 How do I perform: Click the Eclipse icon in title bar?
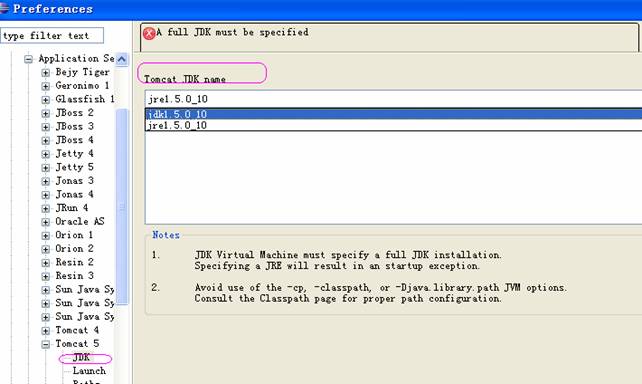(4, 8)
